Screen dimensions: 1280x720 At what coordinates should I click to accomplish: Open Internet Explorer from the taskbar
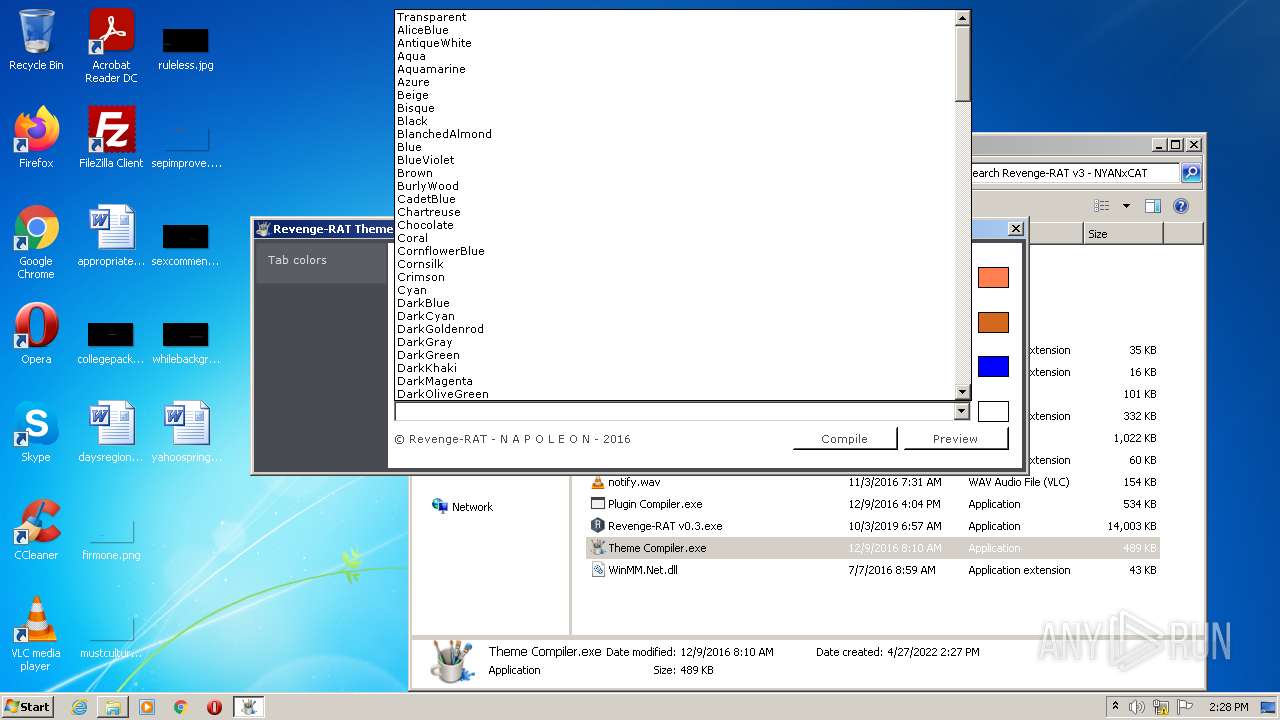(x=79, y=707)
